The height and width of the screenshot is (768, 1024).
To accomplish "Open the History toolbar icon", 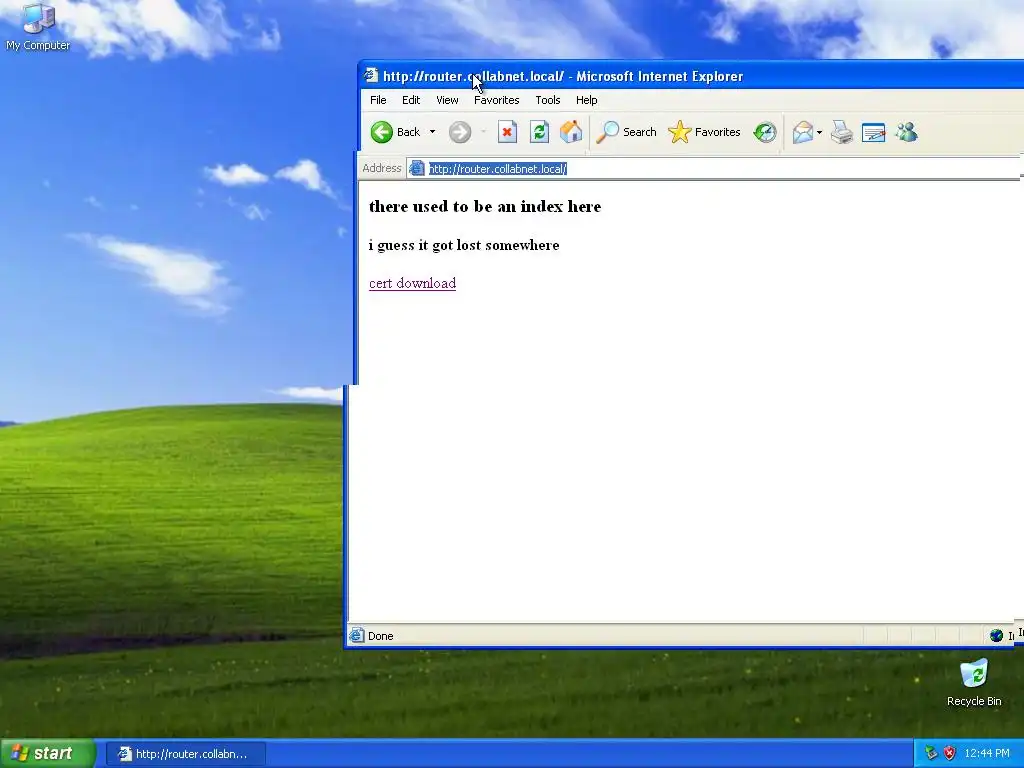I will 765,132.
